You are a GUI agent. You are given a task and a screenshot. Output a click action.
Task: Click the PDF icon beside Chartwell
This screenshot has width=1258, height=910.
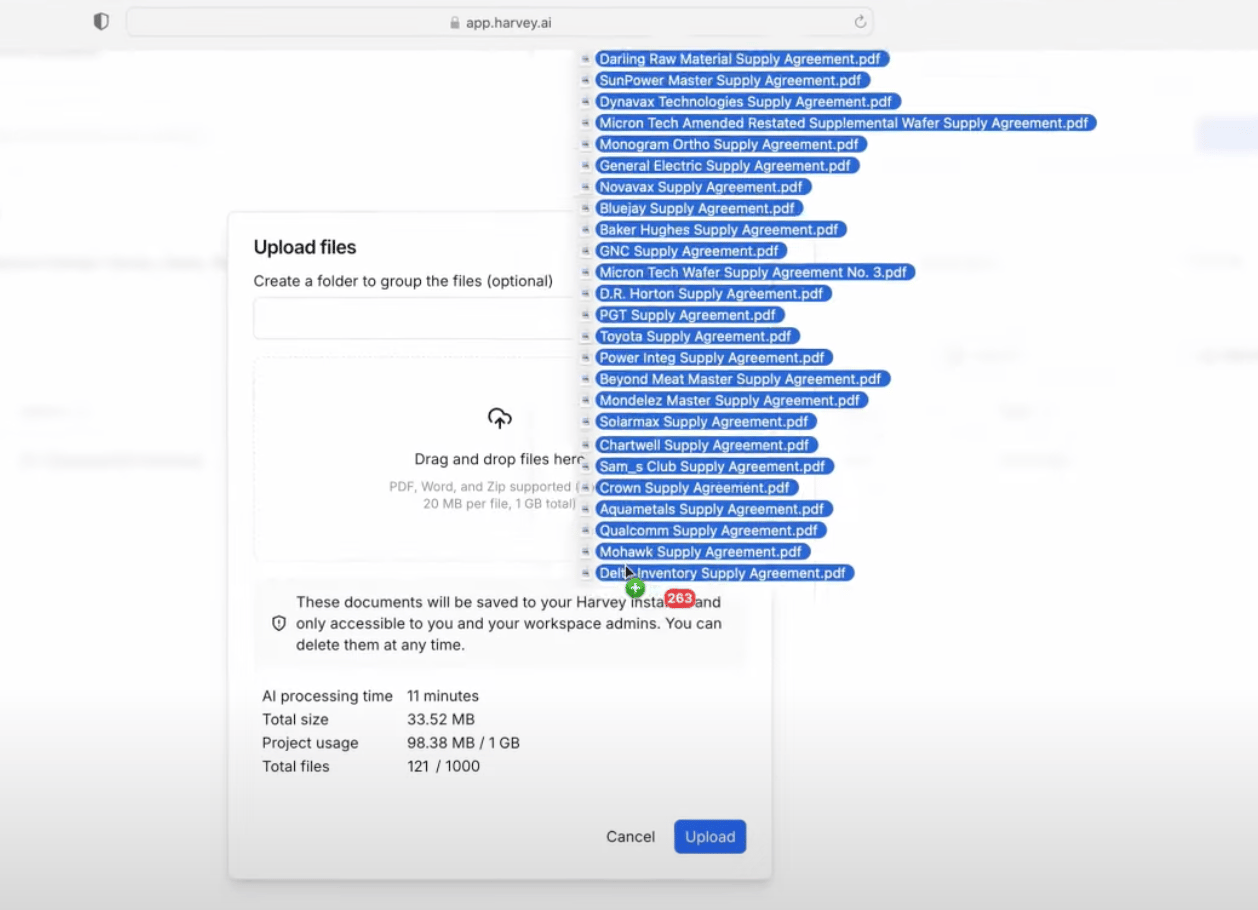pos(586,445)
